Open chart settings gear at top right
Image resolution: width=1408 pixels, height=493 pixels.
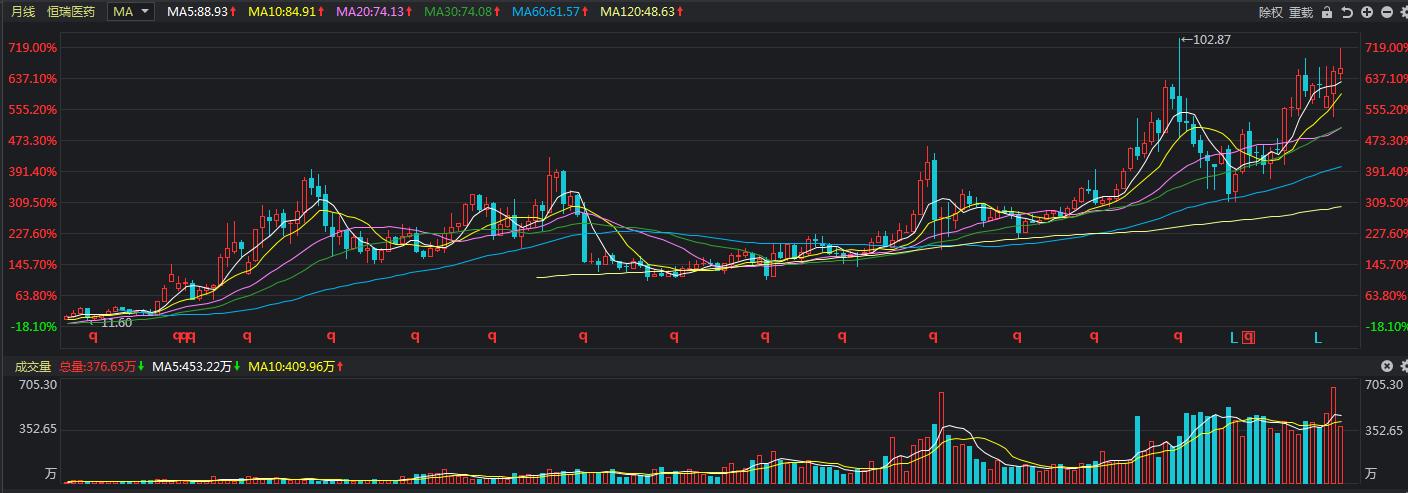(x=1403, y=12)
